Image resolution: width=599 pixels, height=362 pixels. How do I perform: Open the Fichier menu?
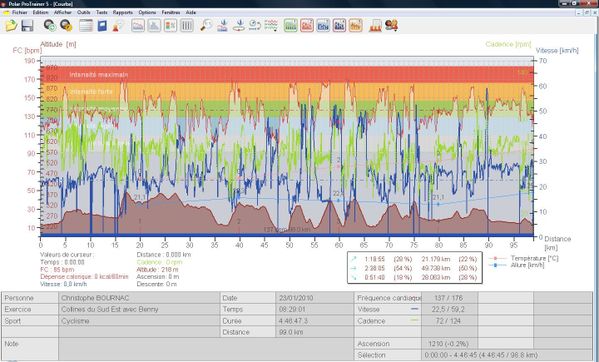(19, 12)
